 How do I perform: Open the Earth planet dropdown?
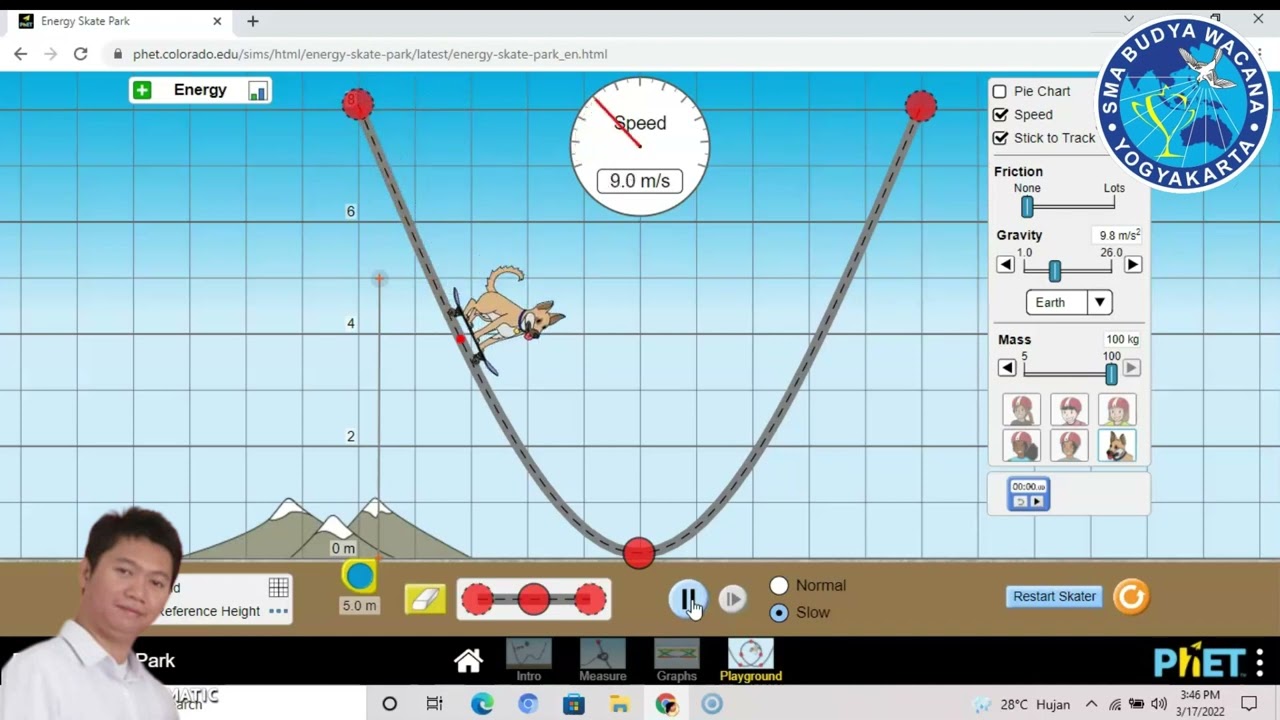tap(1069, 302)
